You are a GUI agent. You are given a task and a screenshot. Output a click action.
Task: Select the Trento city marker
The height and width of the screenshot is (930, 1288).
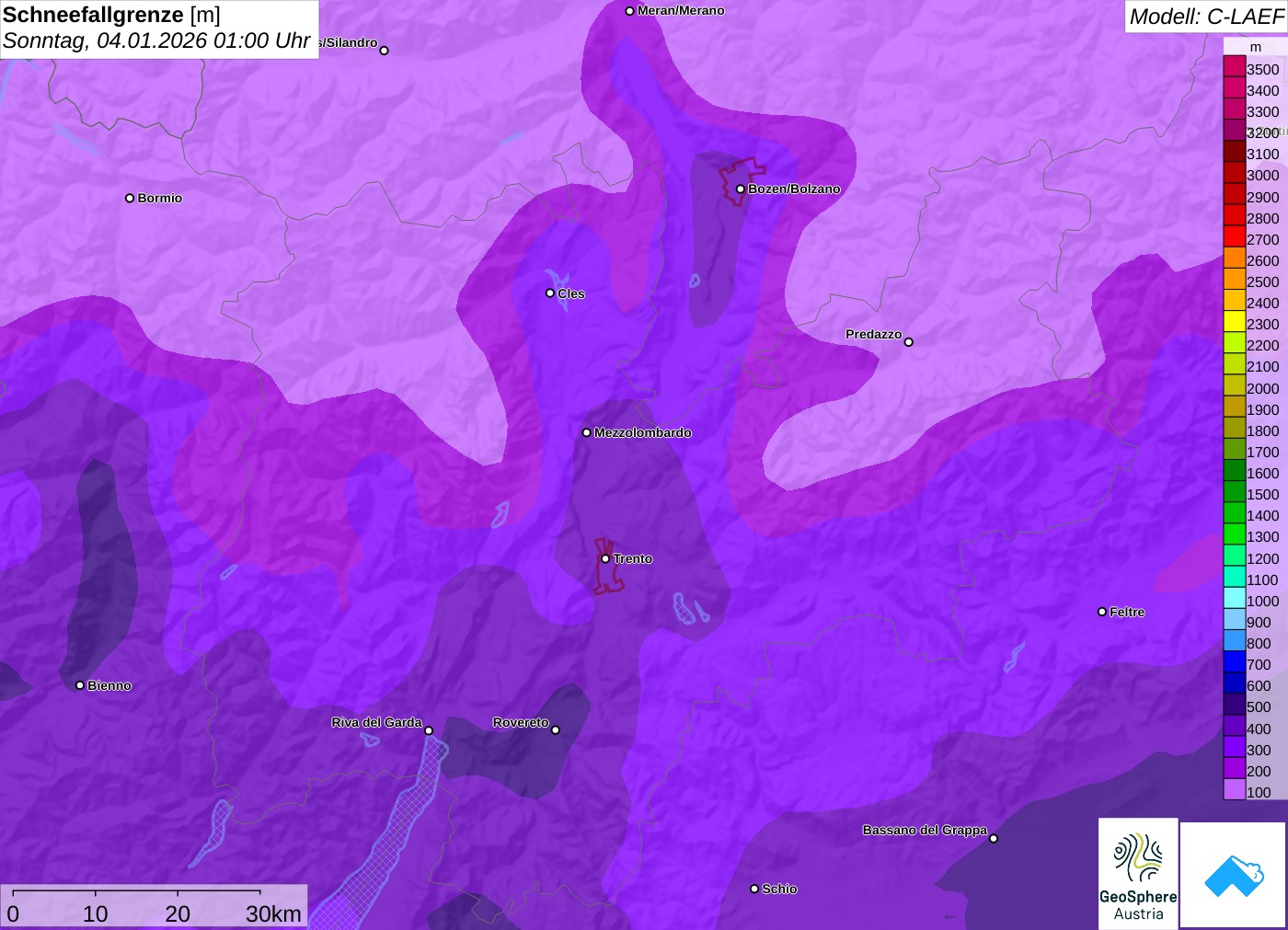coord(605,558)
